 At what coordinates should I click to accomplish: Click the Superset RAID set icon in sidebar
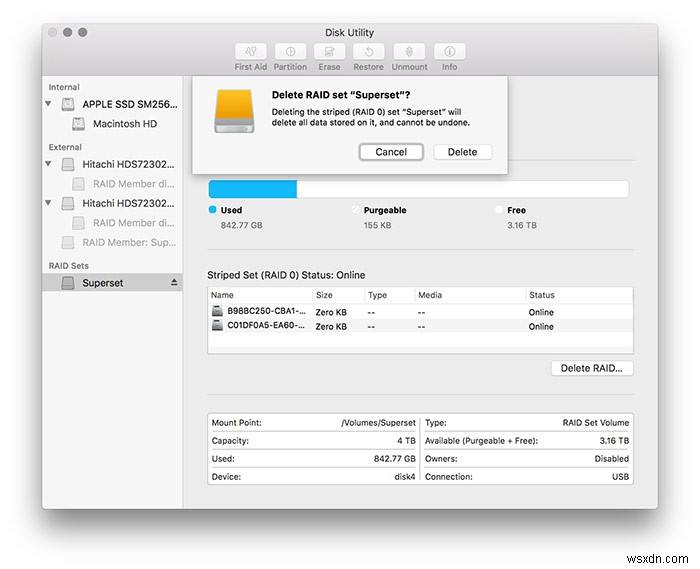click(68, 282)
